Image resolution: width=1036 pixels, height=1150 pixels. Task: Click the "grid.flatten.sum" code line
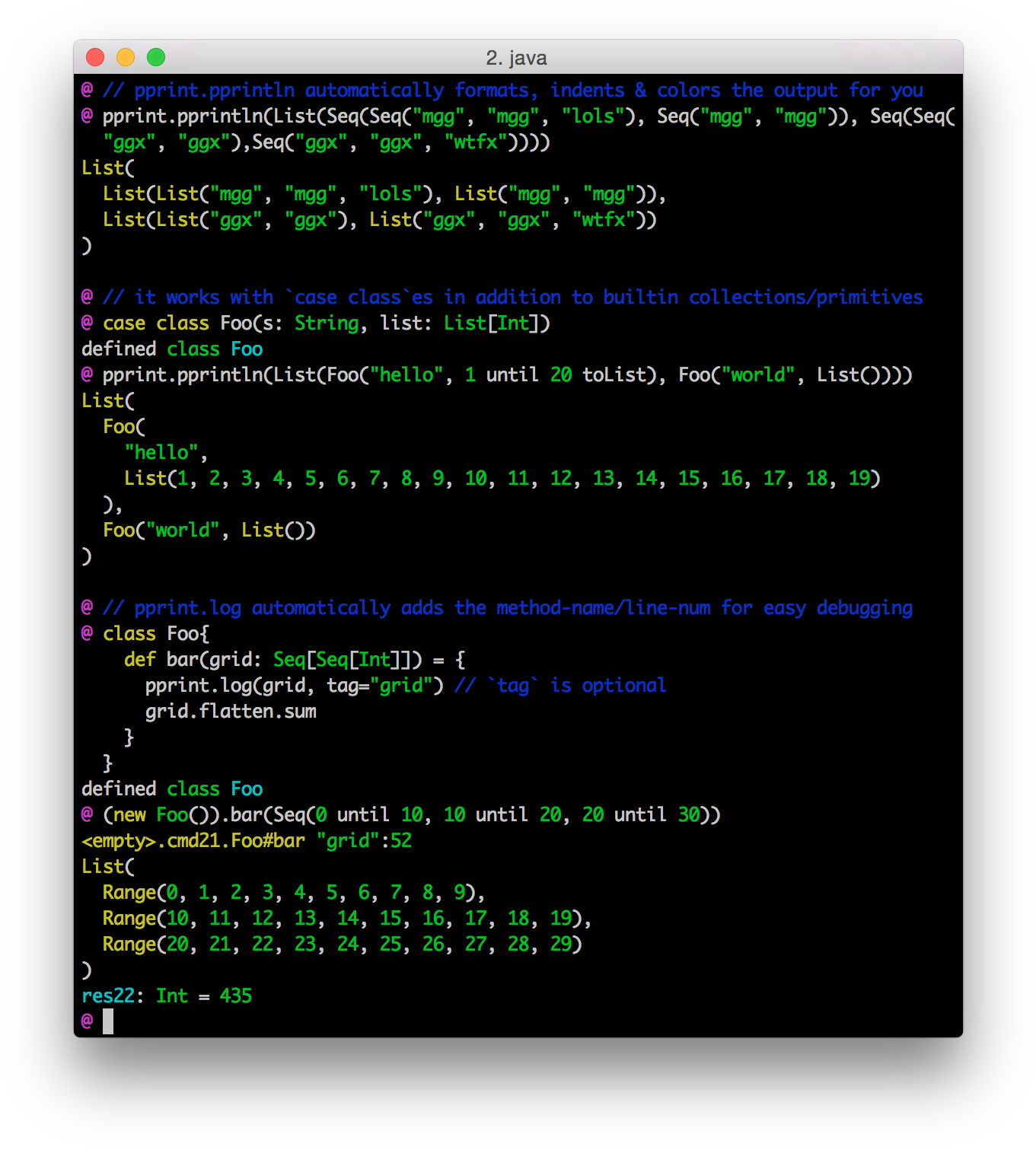[x=231, y=711]
